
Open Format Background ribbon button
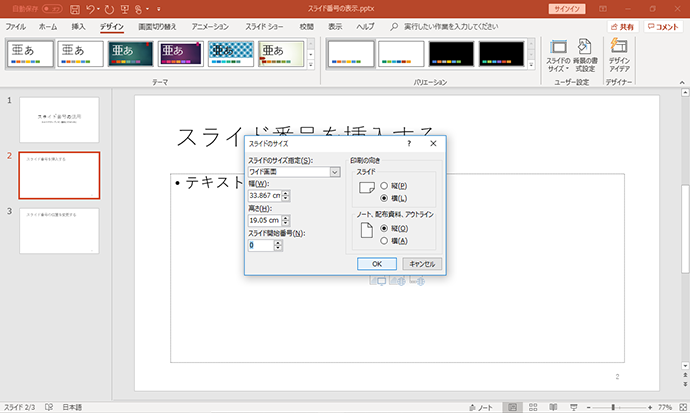[585, 56]
